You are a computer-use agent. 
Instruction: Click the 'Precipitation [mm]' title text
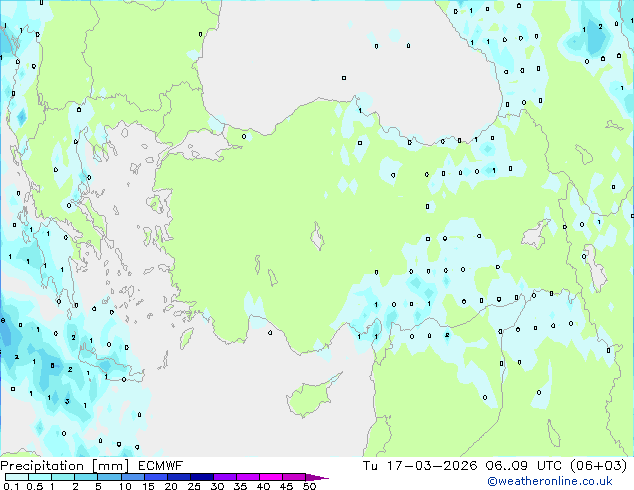pos(65,466)
